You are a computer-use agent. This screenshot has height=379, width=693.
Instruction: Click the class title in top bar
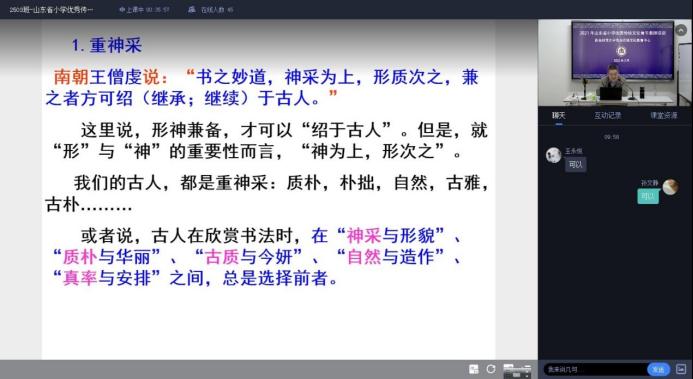51,9
